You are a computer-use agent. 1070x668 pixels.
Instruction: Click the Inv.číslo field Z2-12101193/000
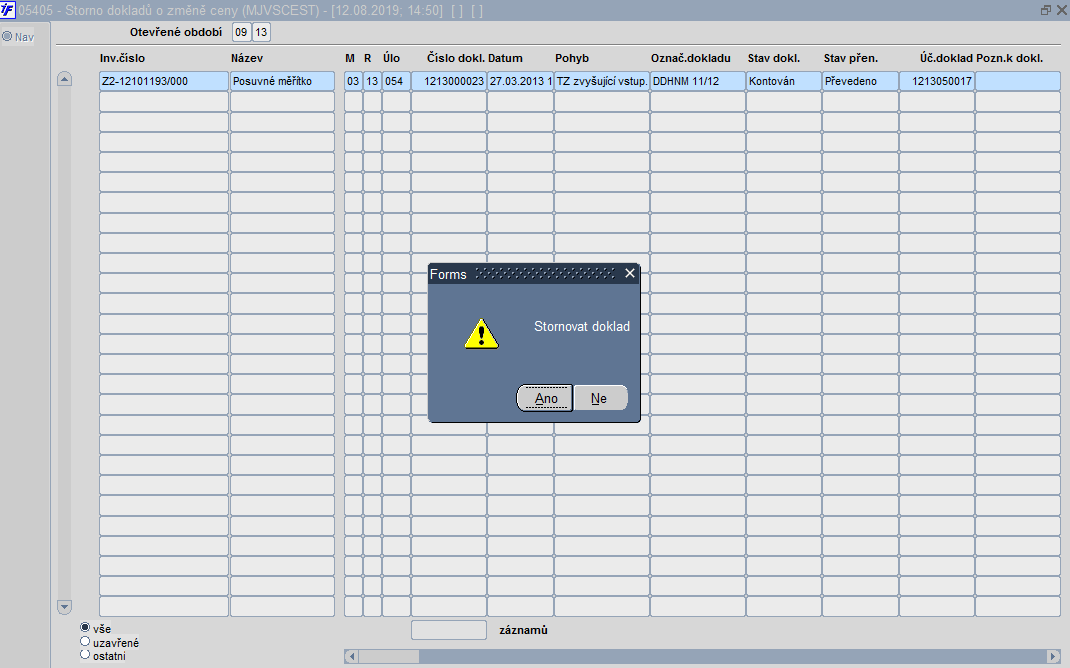click(164, 81)
